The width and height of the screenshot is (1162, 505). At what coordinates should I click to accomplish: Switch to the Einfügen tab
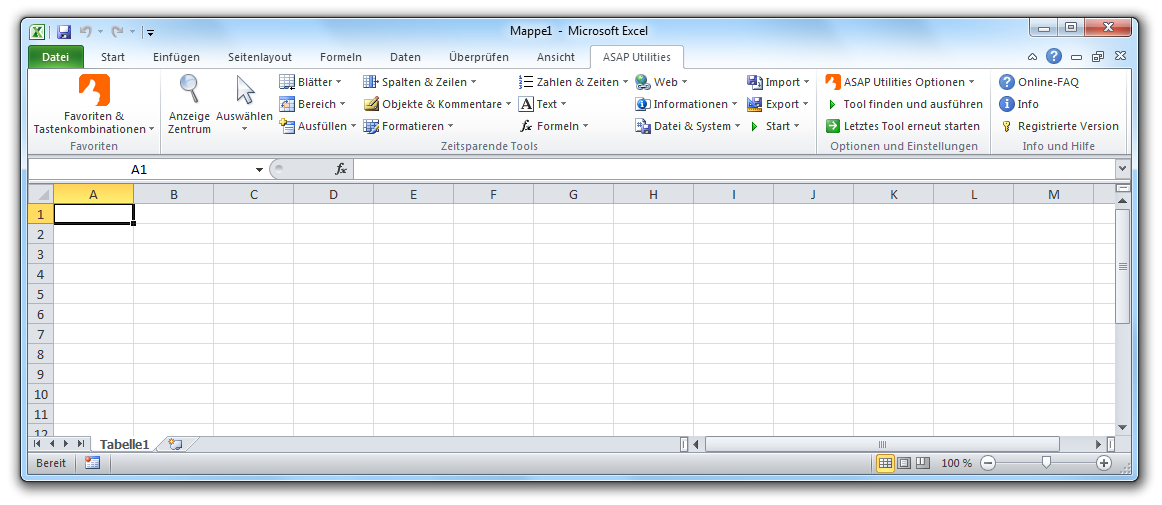pos(176,57)
